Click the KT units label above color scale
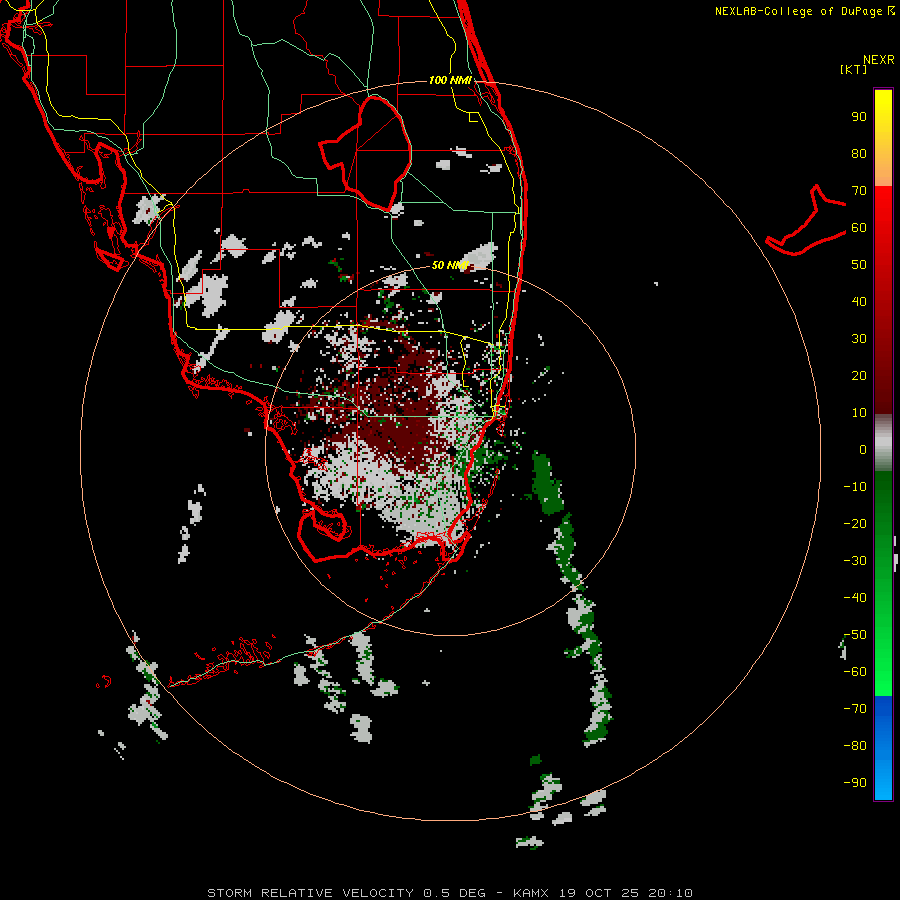 pos(853,69)
